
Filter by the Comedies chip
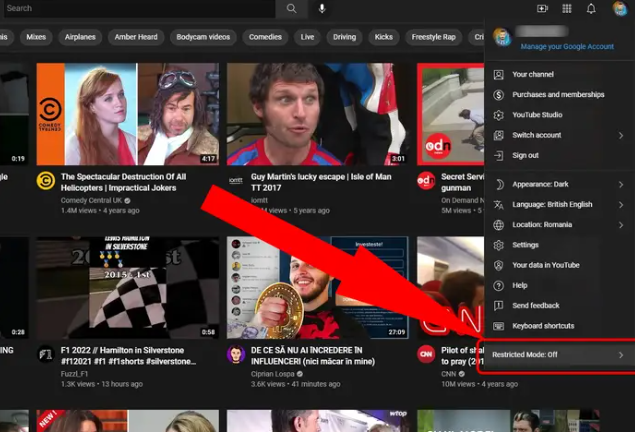point(265,37)
